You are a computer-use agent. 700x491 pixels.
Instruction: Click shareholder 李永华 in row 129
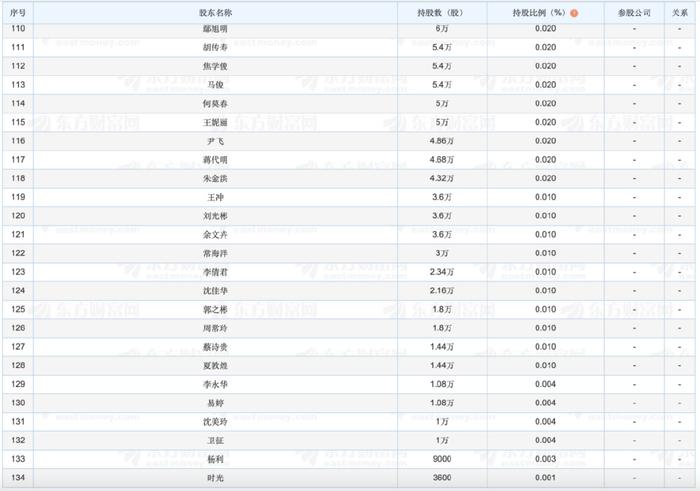(x=215, y=384)
